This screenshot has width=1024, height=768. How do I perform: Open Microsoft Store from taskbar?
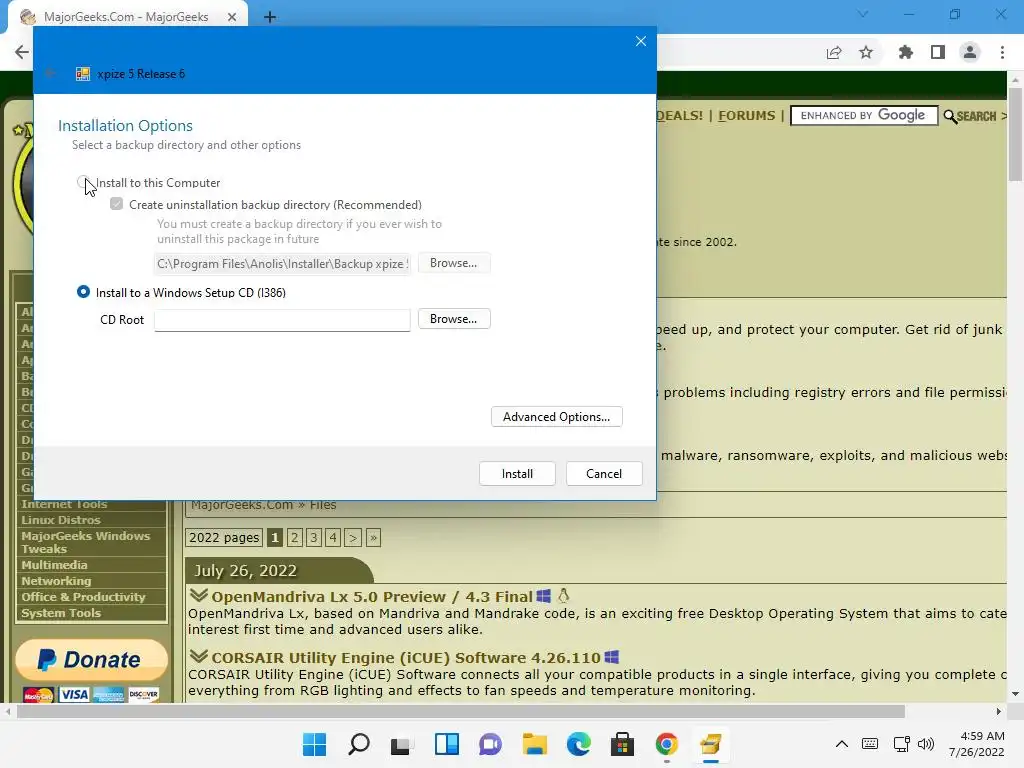click(x=622, y=744)
